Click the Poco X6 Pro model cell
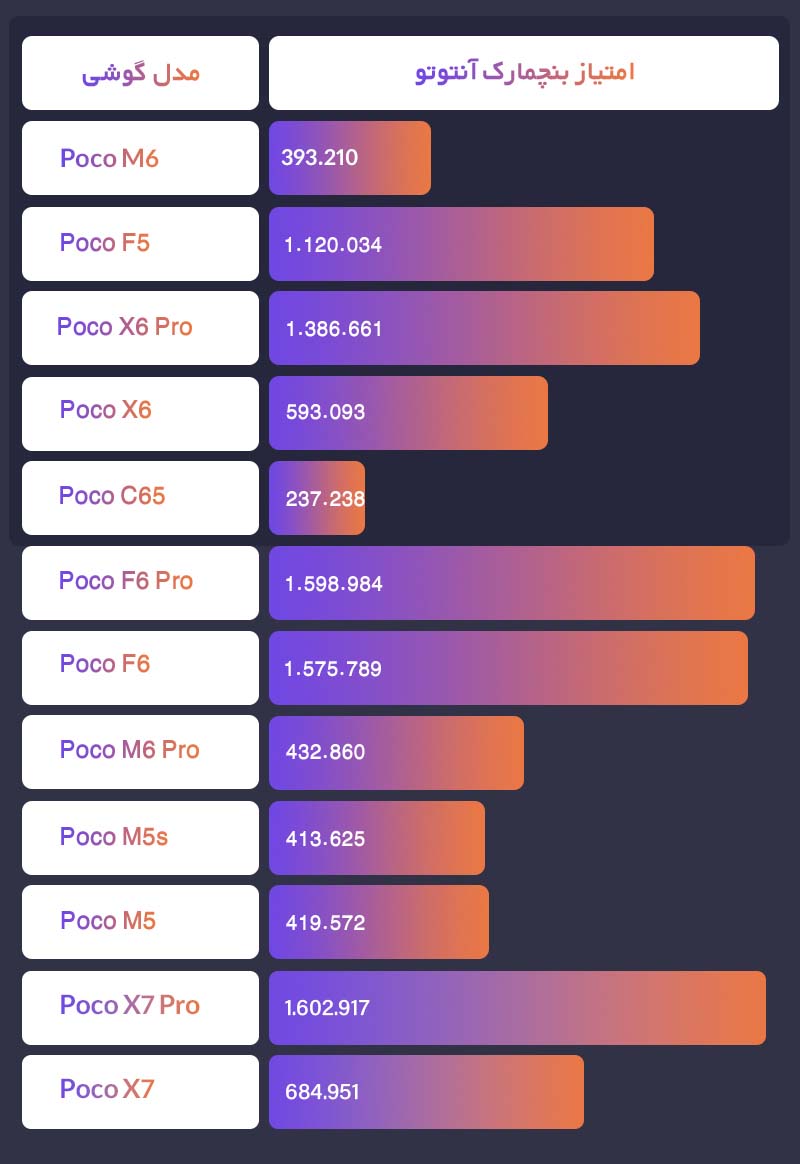The height and width of the screenshot is (1164, 800). click(x=140, y=327)
